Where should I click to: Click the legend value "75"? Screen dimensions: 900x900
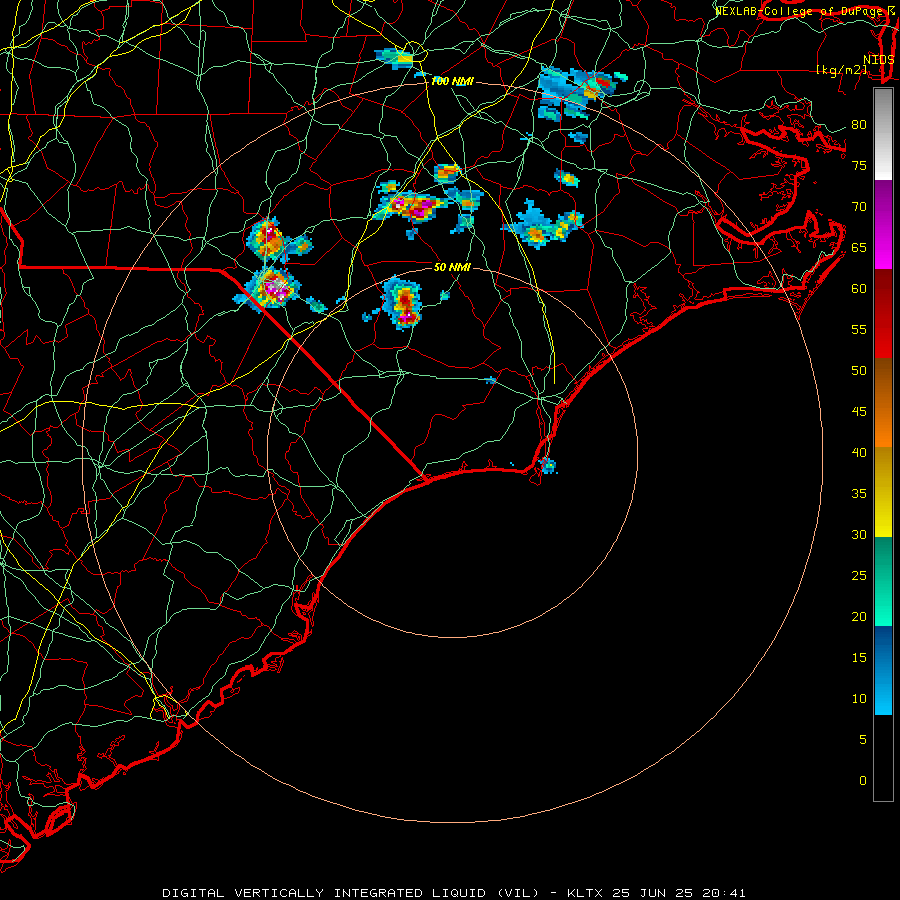pos(859,165)
